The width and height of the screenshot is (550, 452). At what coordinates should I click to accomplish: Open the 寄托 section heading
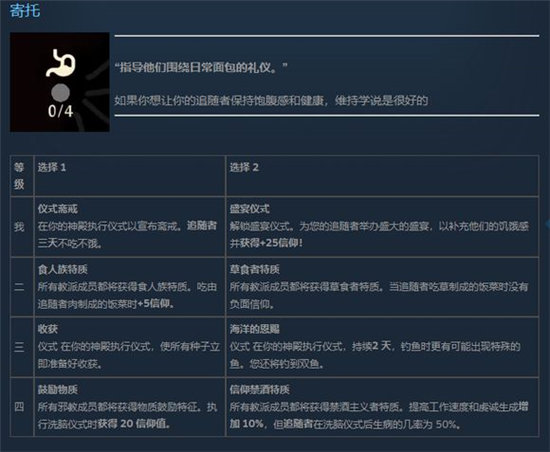(25, 11)
